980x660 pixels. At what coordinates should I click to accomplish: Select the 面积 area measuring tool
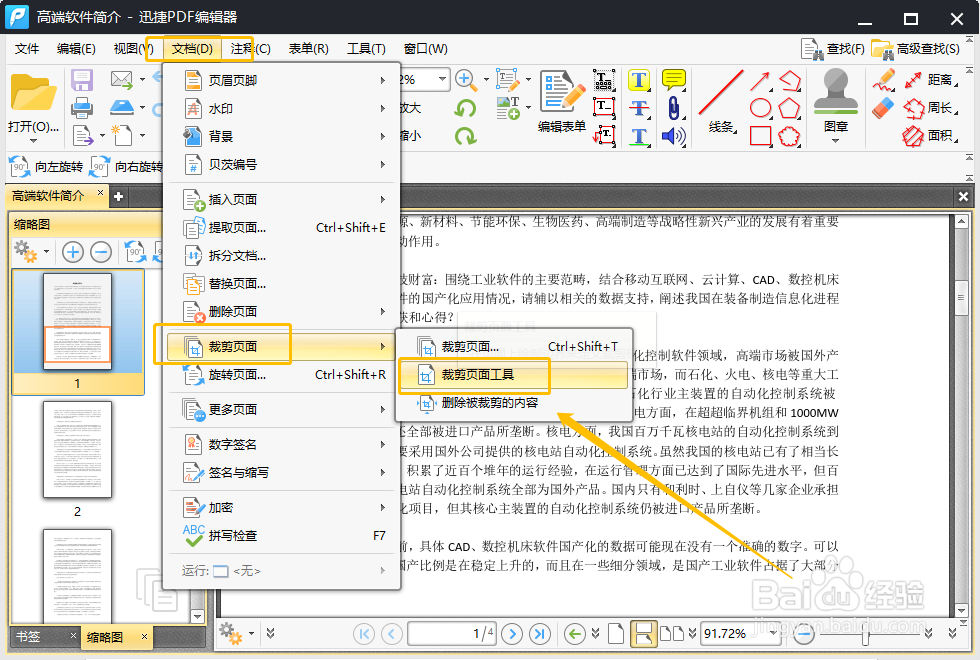pyautogui.click(x=931, y=136)
